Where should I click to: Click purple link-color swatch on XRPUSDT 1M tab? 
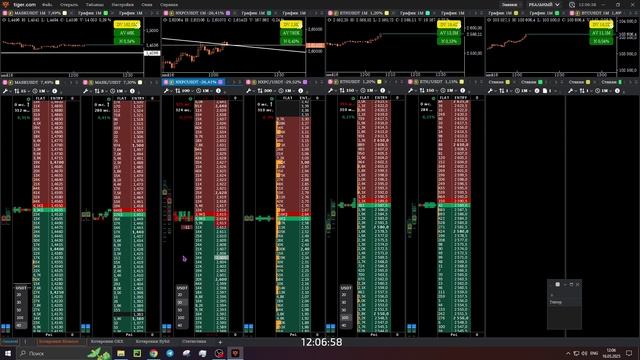point(228,13)
